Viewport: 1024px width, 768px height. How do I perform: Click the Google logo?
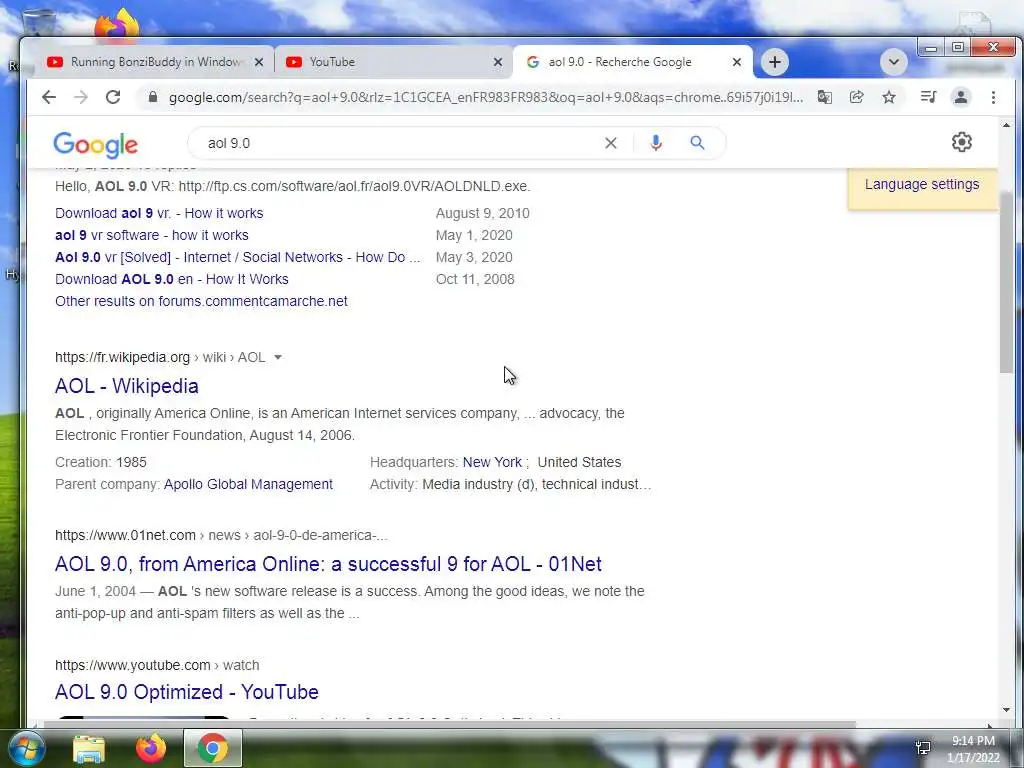click(x=95, y=144)
